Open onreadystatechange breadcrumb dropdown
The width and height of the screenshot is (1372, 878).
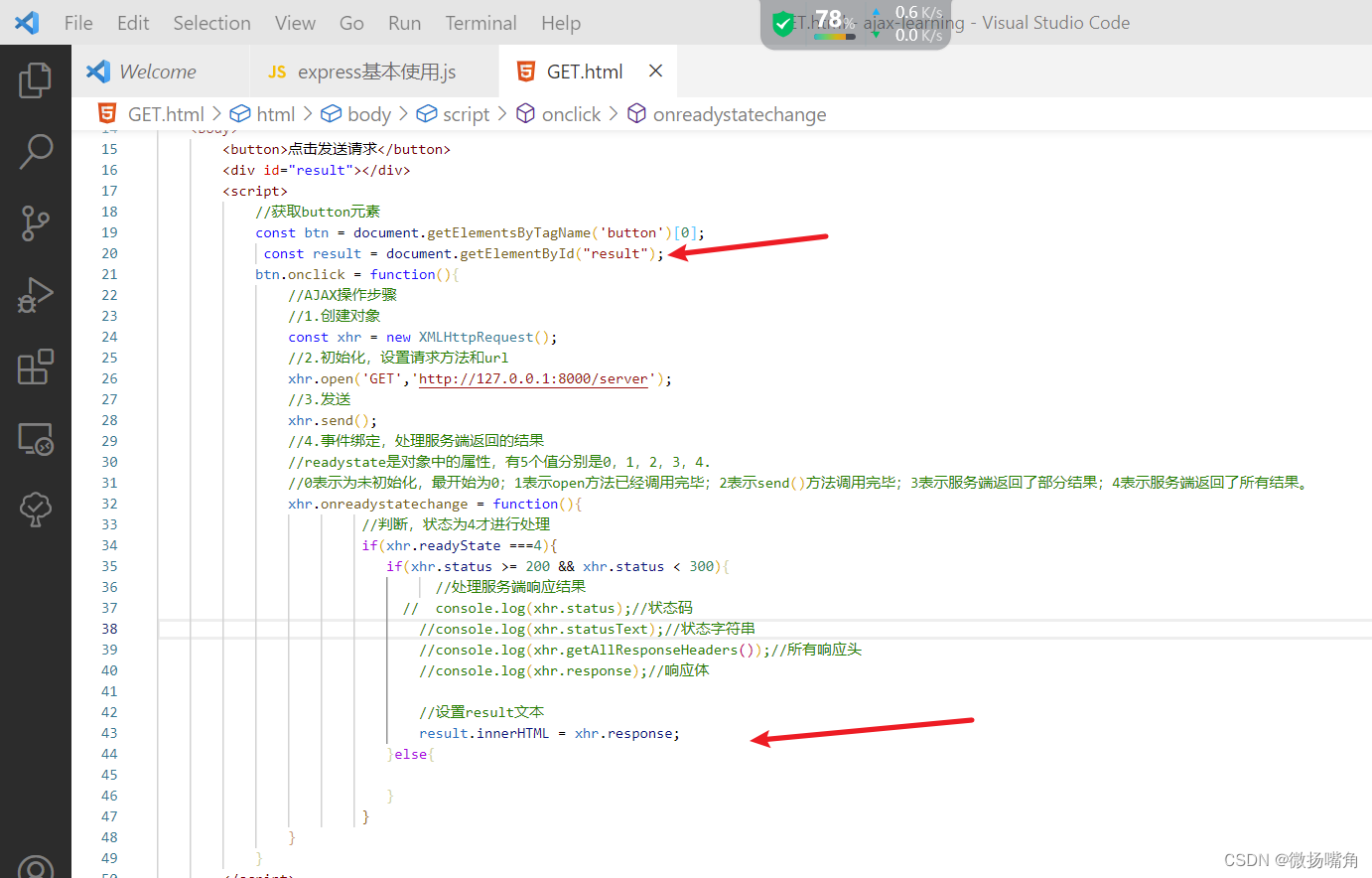(x=739, y=114)
